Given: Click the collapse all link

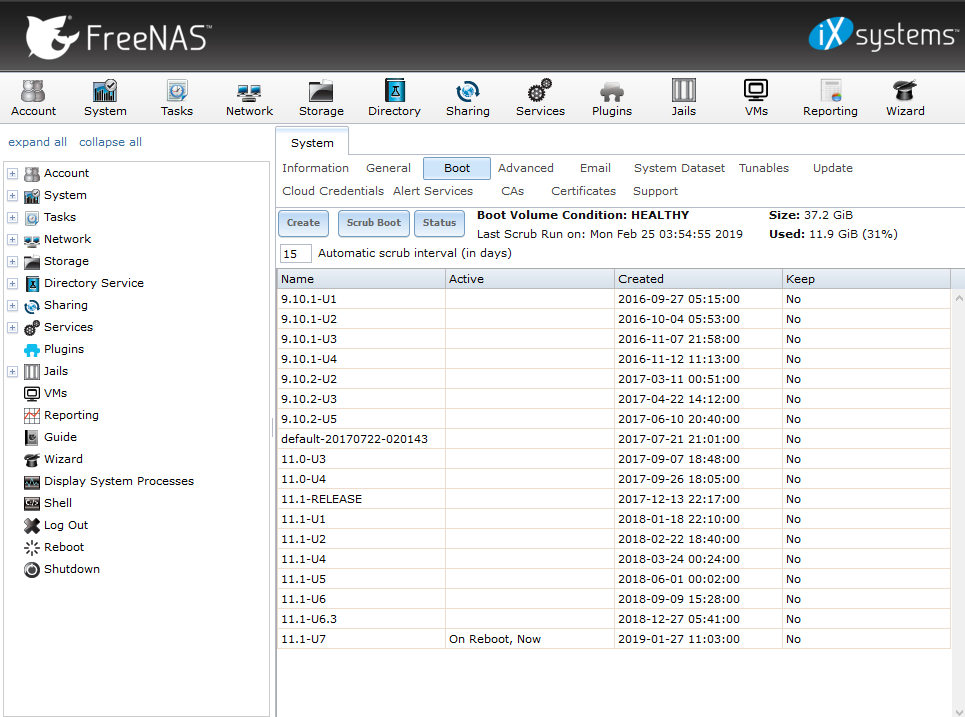Looking at the screenshot, I should (x=110, y=142).
